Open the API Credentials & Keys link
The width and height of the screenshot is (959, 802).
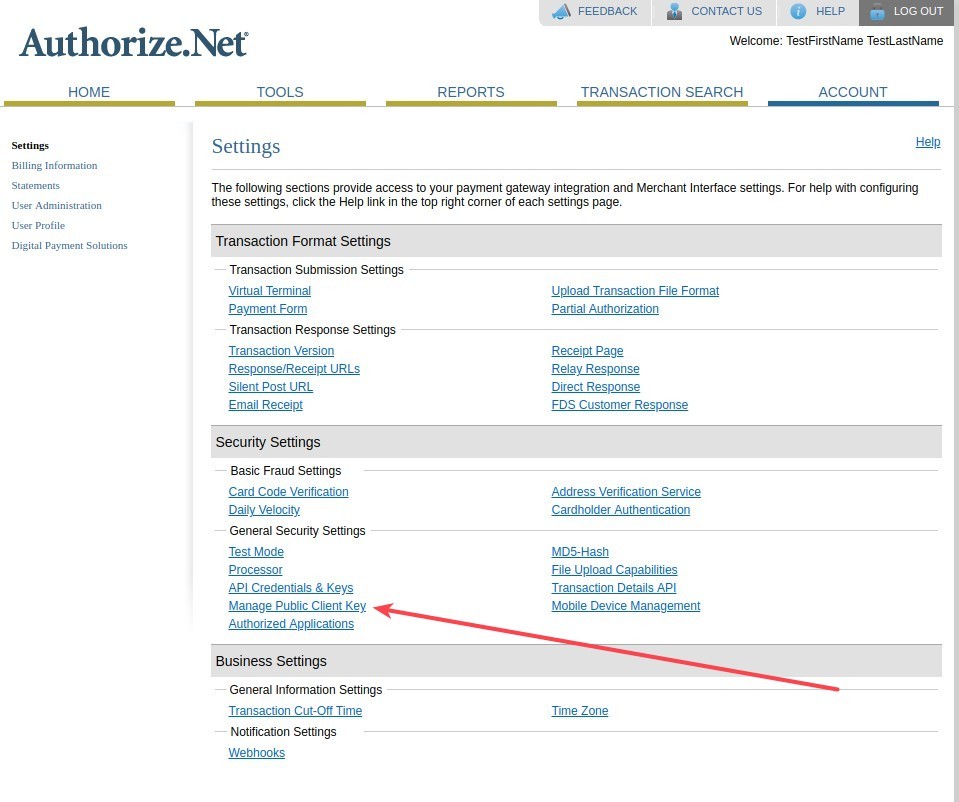click(x=291, y=588)
